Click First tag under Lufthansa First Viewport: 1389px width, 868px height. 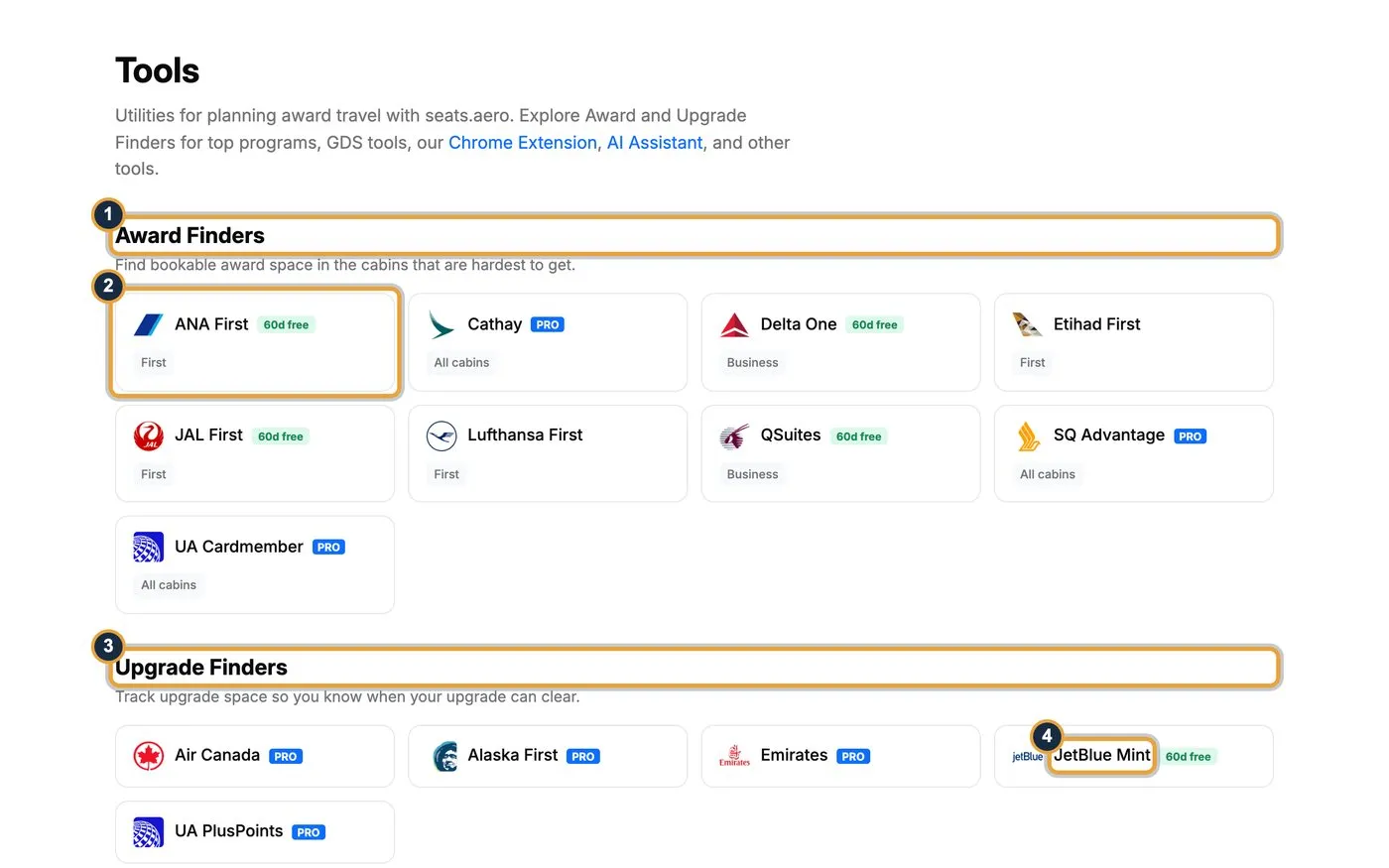coord(446,474)
